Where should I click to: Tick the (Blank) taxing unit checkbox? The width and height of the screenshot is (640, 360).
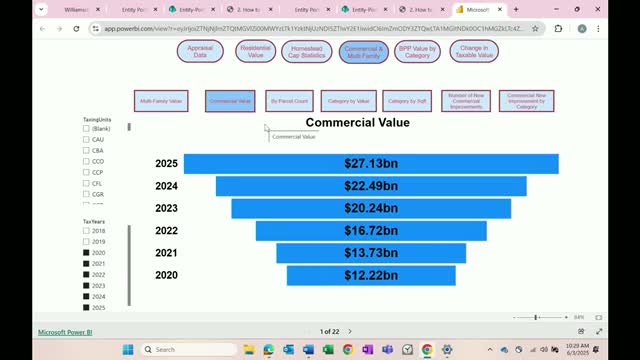click(86, 128)
